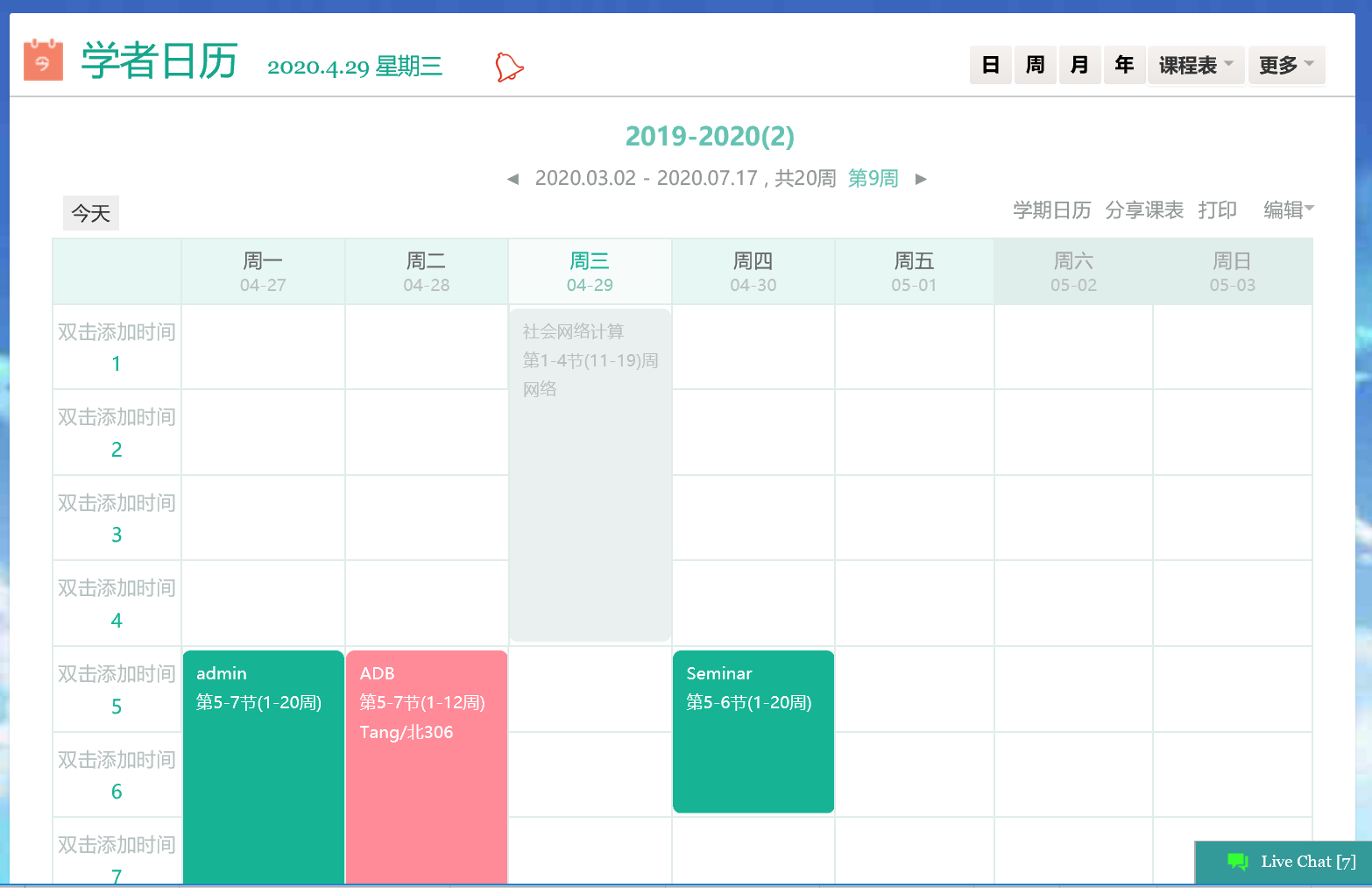Open Live Chat speech bubble icon
Screen dimensions: 1372x888
point(1237,862)
